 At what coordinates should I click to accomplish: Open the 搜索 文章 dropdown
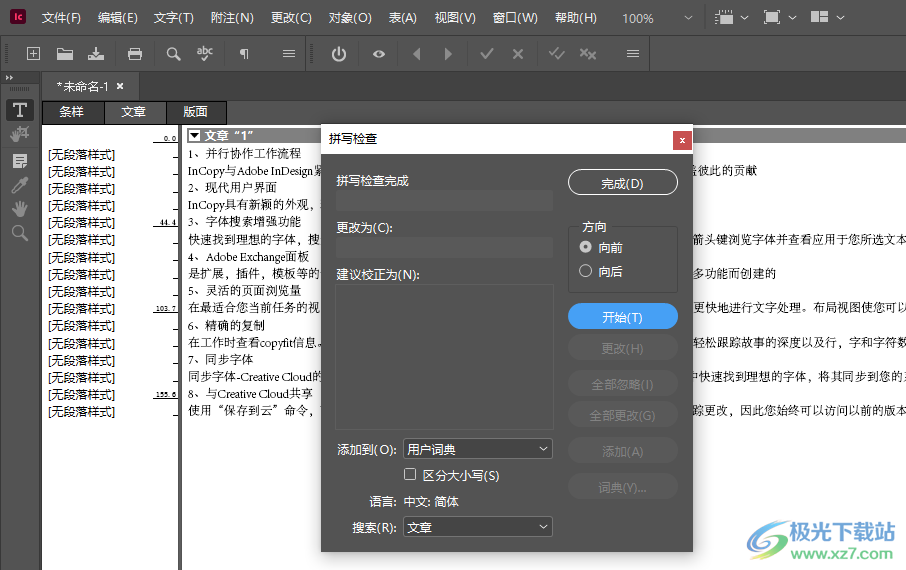pos(477,527)
